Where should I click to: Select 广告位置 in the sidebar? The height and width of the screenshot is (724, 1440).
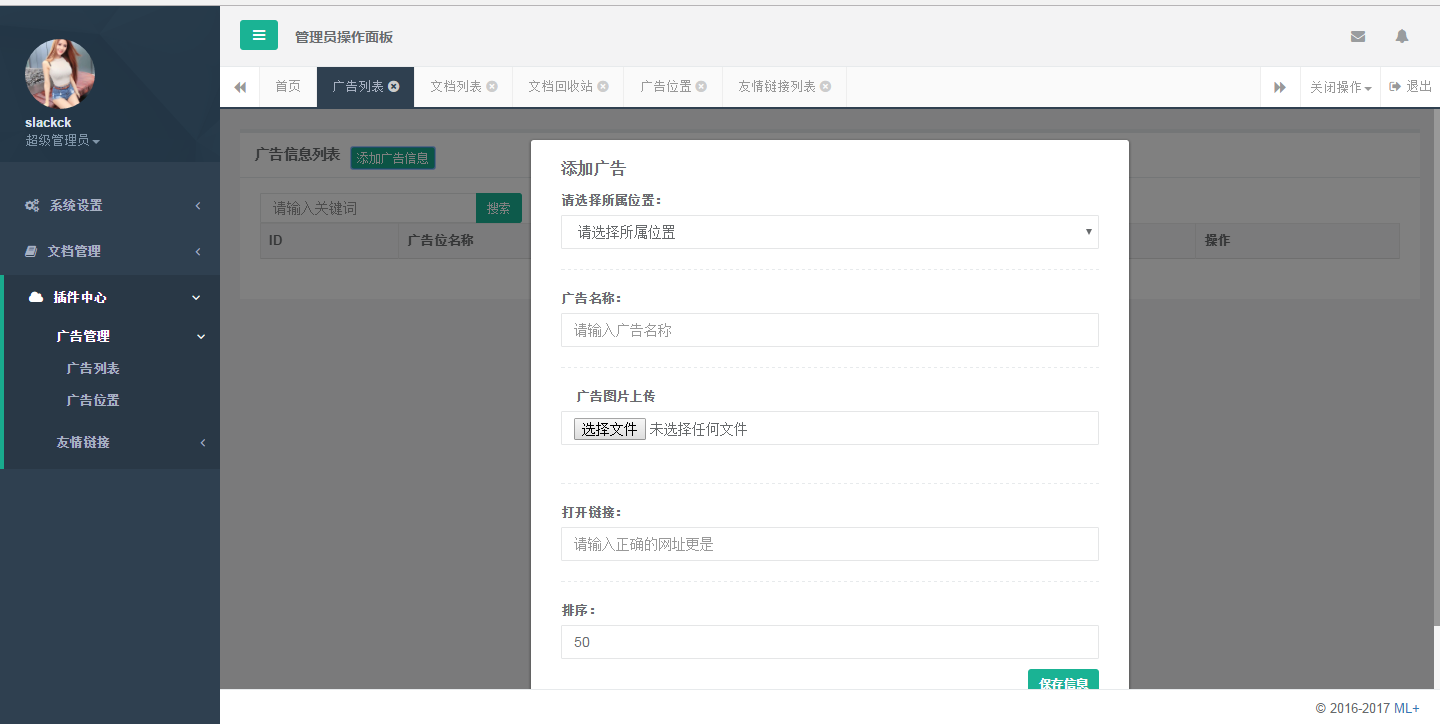(x=93, y=400)
